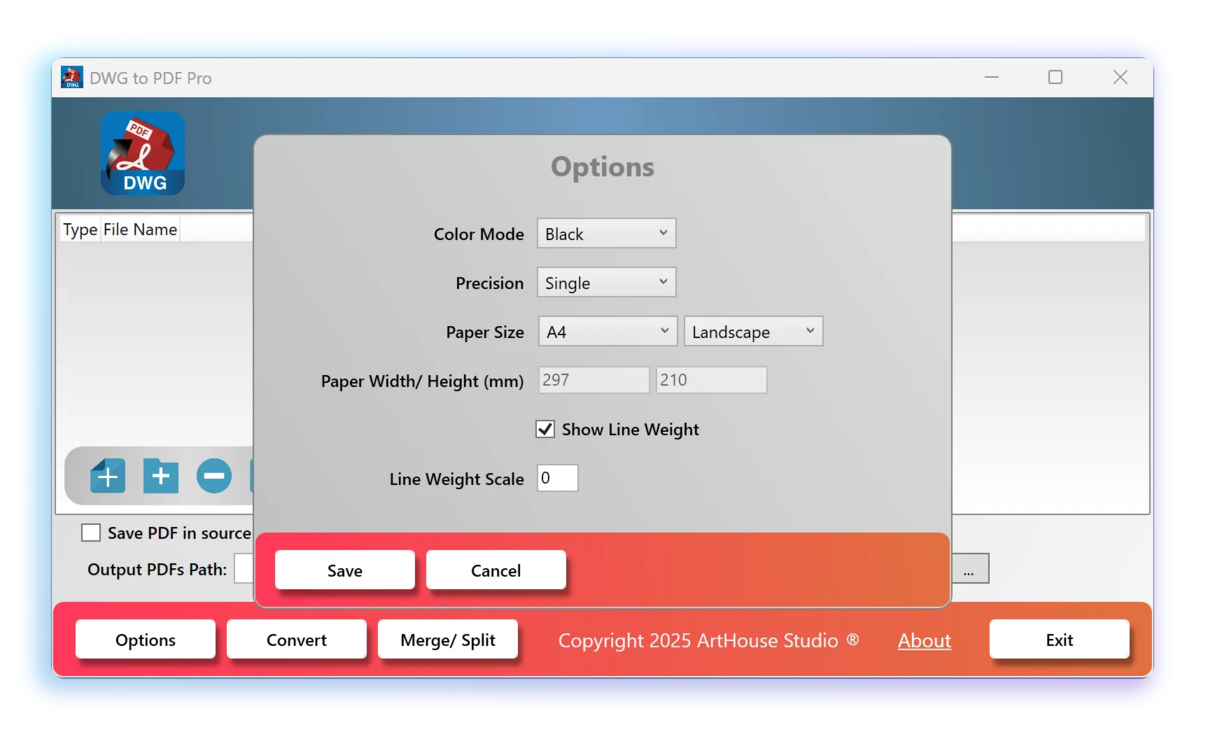Screen dimensions: 1222x746
Task: Click the Type column header
Action: (x=80, y=229)
